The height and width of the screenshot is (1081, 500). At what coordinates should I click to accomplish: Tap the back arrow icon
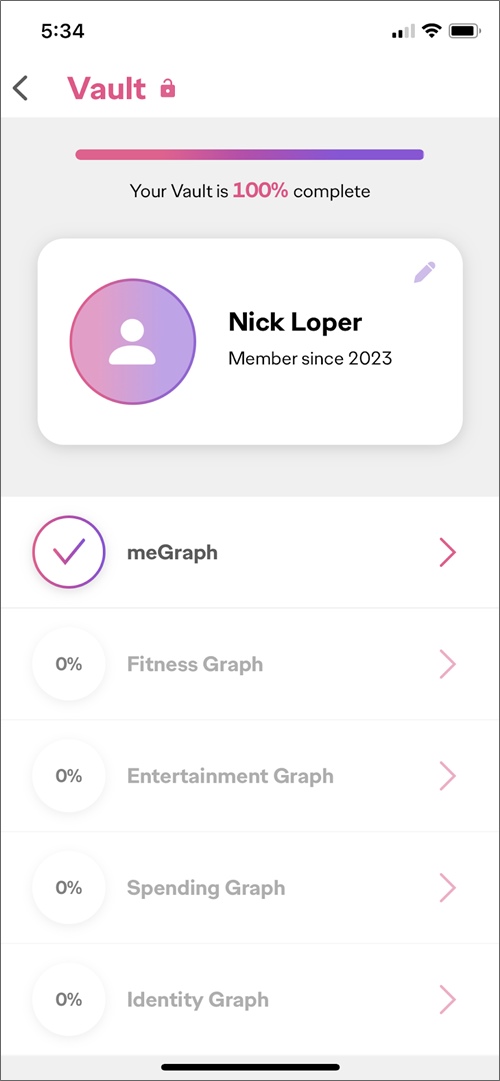(x=21, y=88)
